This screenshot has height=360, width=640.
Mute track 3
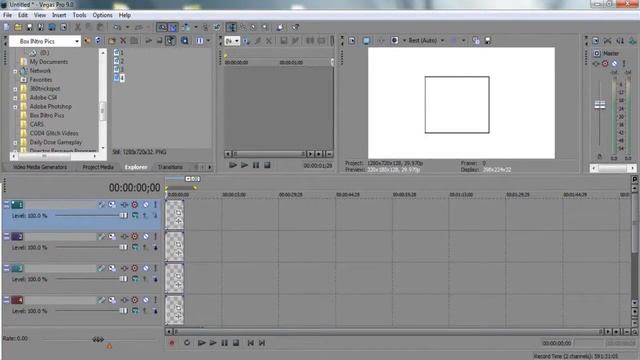pos(146,268)
